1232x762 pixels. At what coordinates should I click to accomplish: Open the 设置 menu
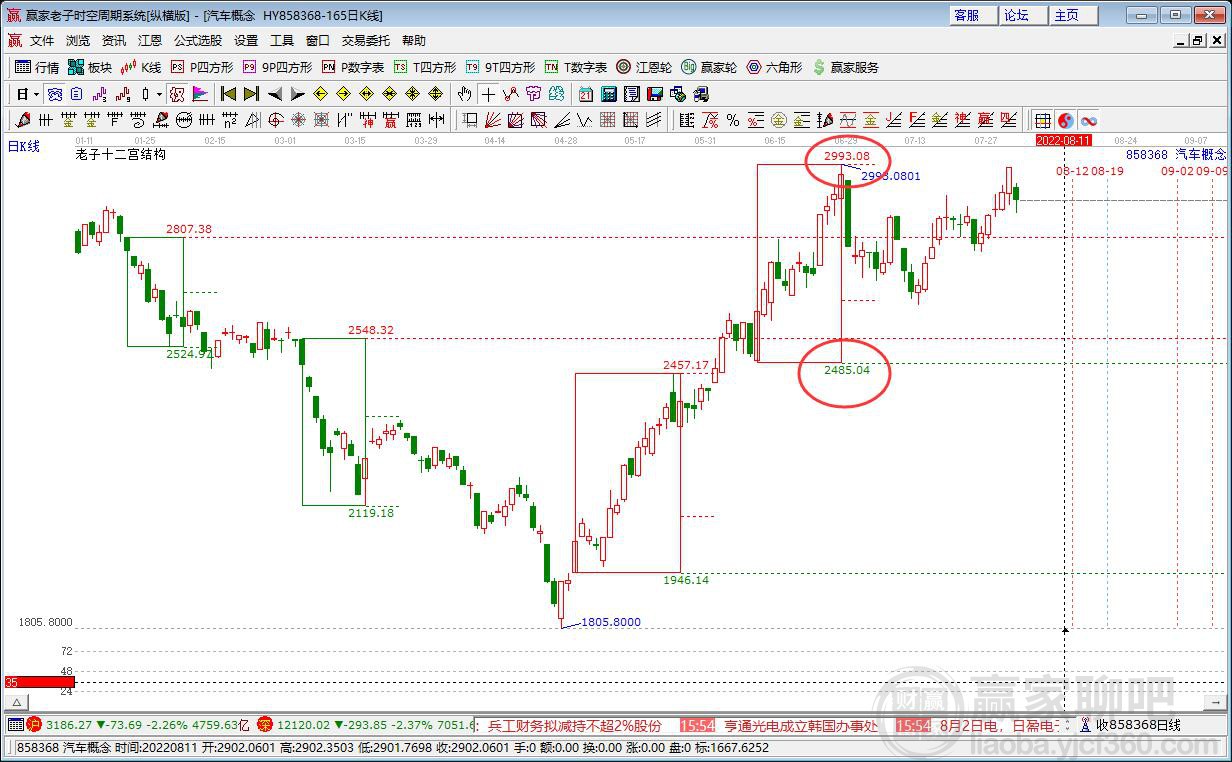tap(246, 41)
